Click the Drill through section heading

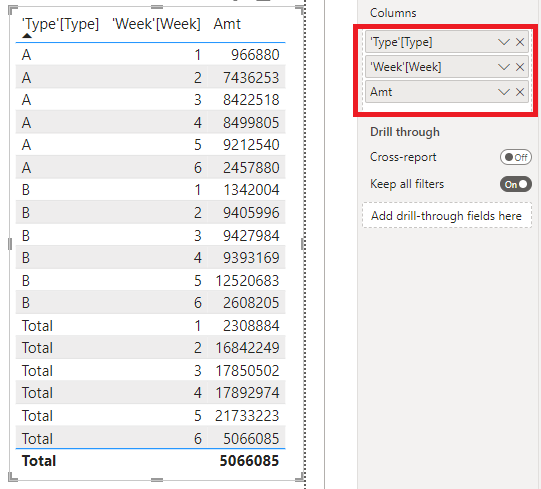click(405, 132)
